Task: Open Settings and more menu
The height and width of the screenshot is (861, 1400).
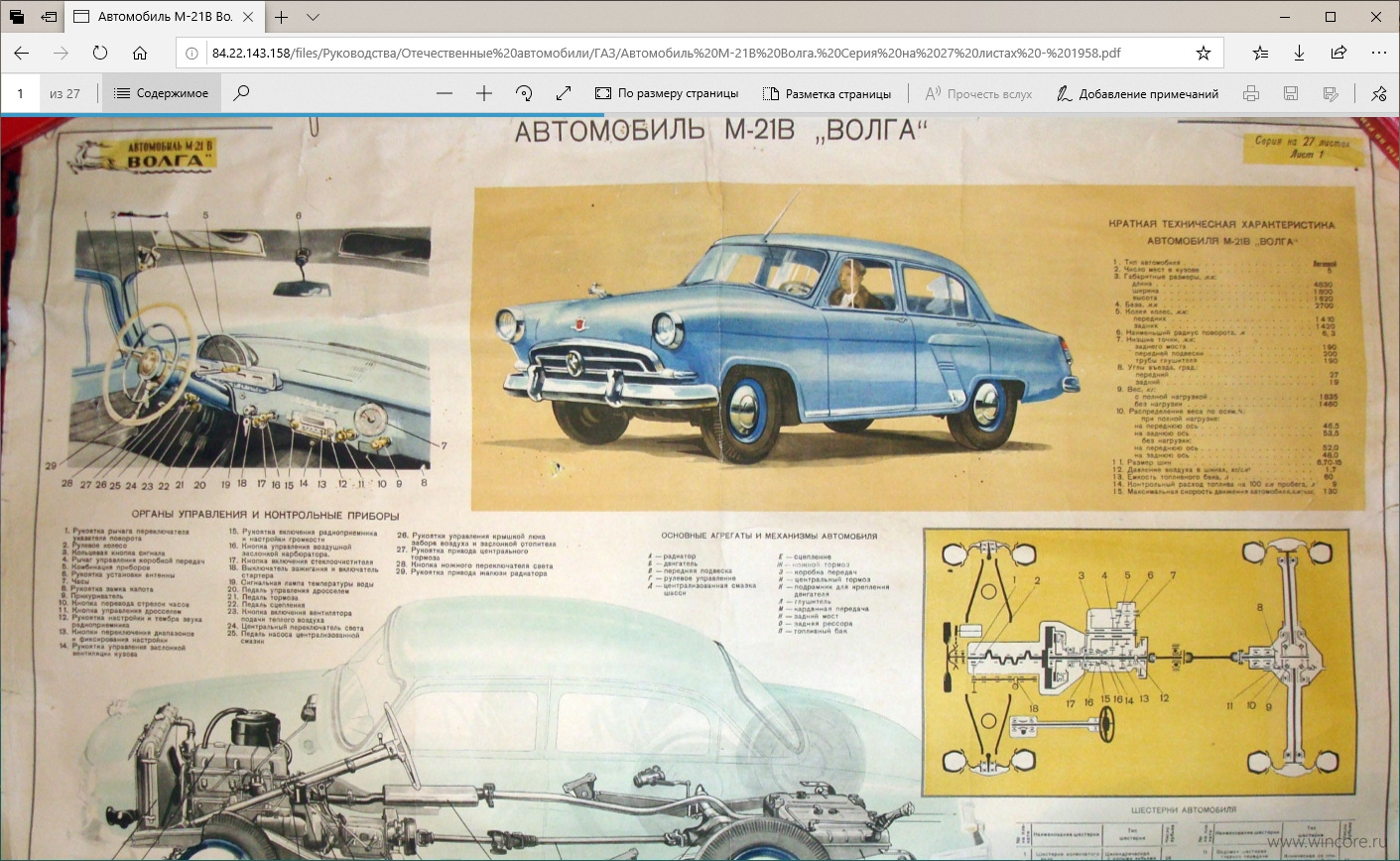Action: coord(1378,53)
